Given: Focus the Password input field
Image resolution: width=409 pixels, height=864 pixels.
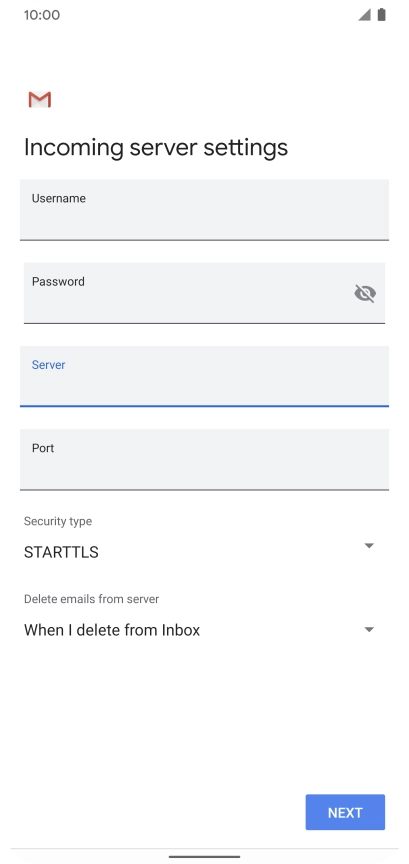Looking at the screenshot, I should 204,293.
